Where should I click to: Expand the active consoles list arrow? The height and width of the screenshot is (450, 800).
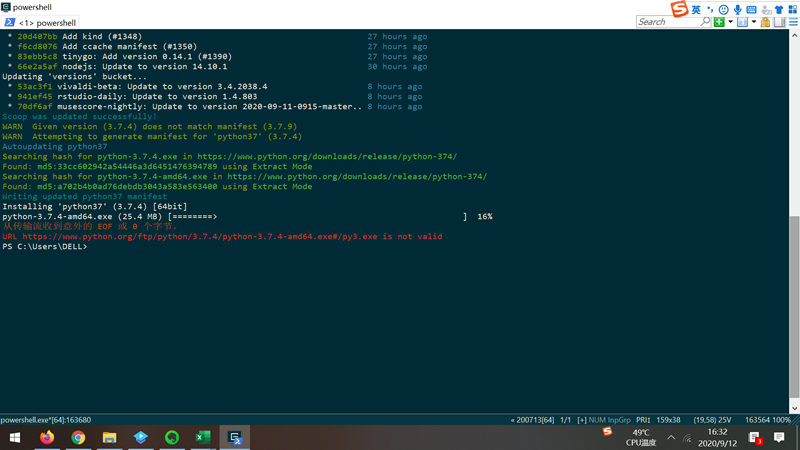pyautogui.click(x=754, y=22)
